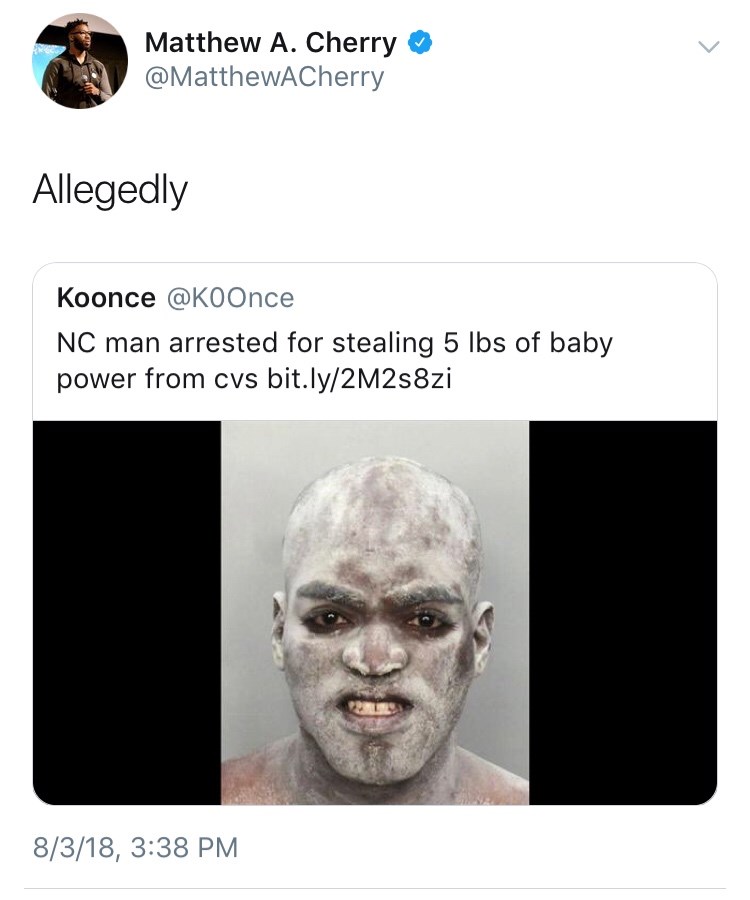Image resolution: width=750 pixels, height=900 pixels.
Task: Open Koonce's name in the quoted tweet
Action: click(x=106, y=298)
